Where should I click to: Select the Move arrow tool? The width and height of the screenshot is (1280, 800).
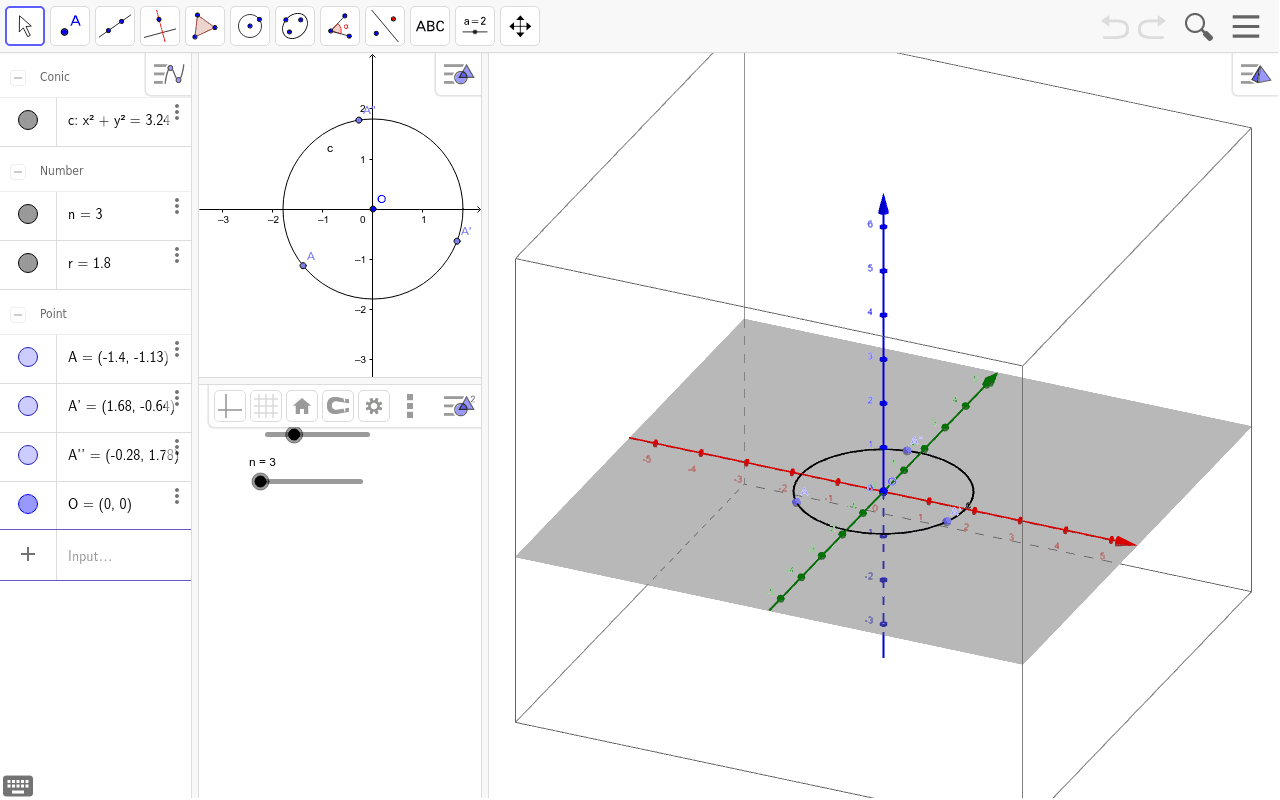pos(25,26)
